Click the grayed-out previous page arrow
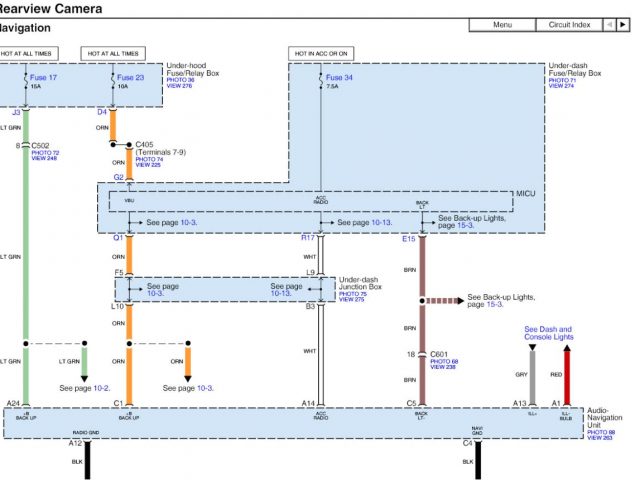 coord(609,24)
